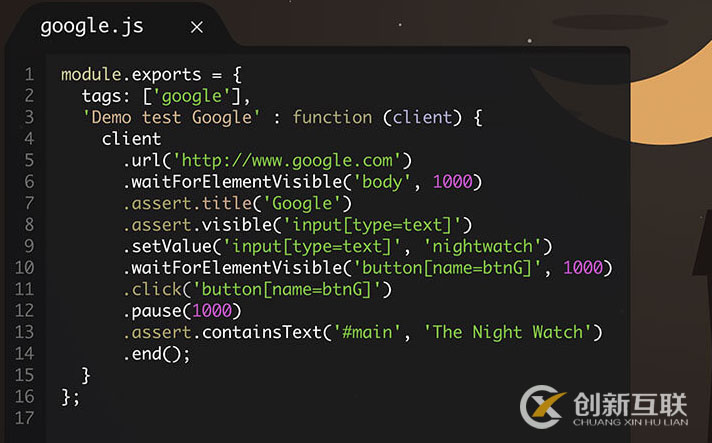
Task: Click the 'google' string in tags array
Action: click(191, 96)
